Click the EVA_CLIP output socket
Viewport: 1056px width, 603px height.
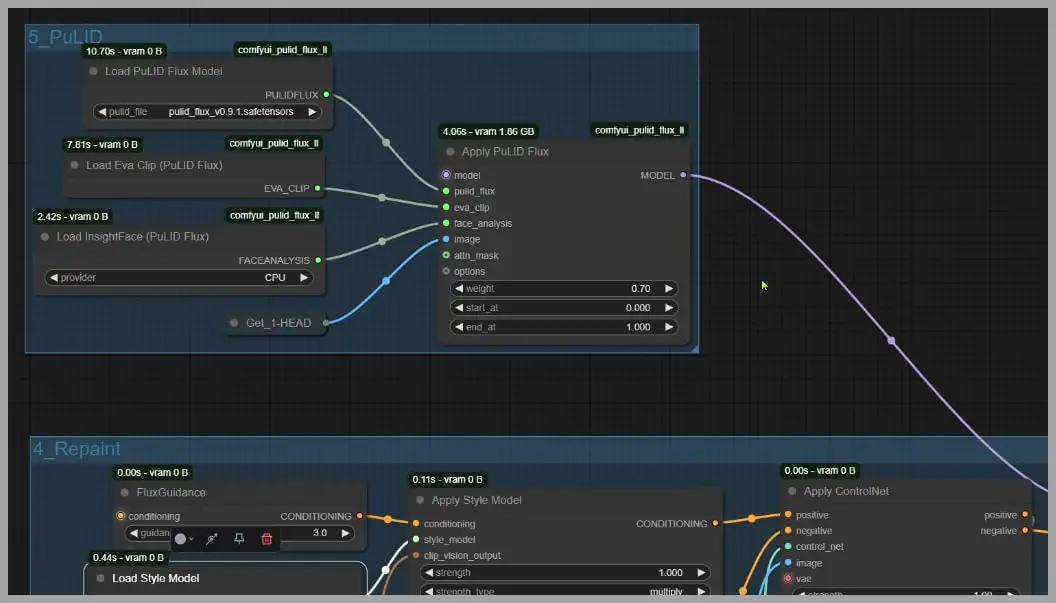pos(318,189)
